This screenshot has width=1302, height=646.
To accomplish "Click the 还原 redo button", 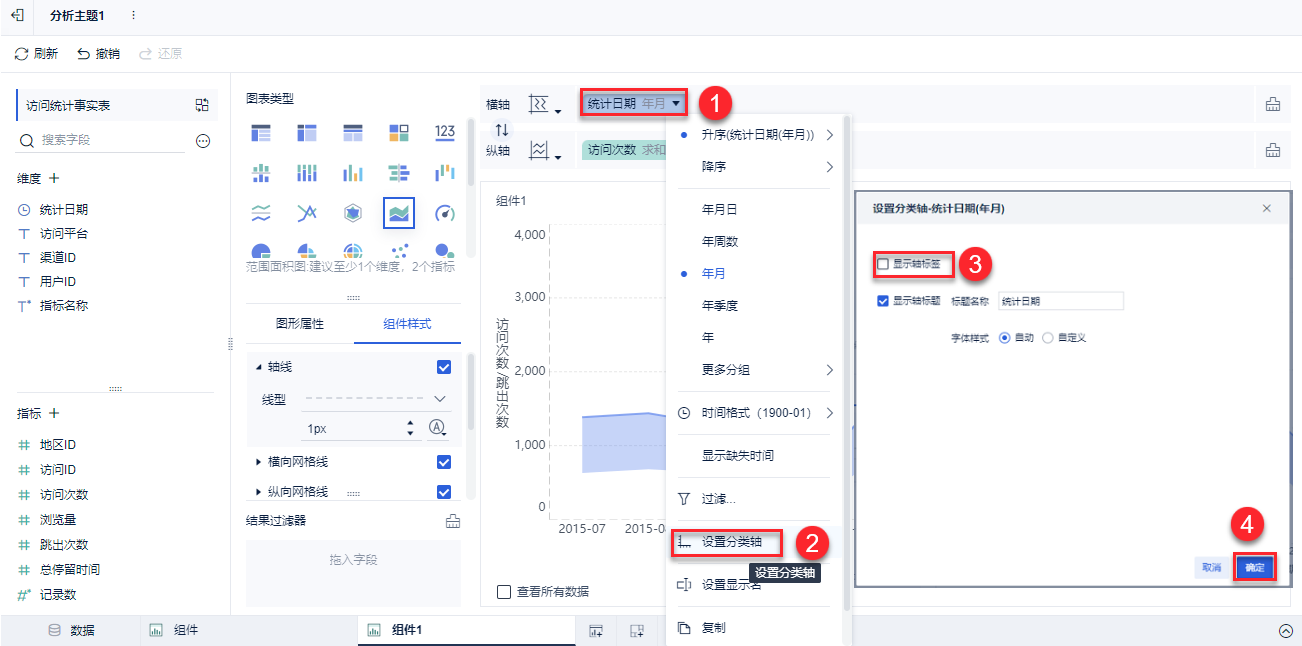I will pos(160,54).
